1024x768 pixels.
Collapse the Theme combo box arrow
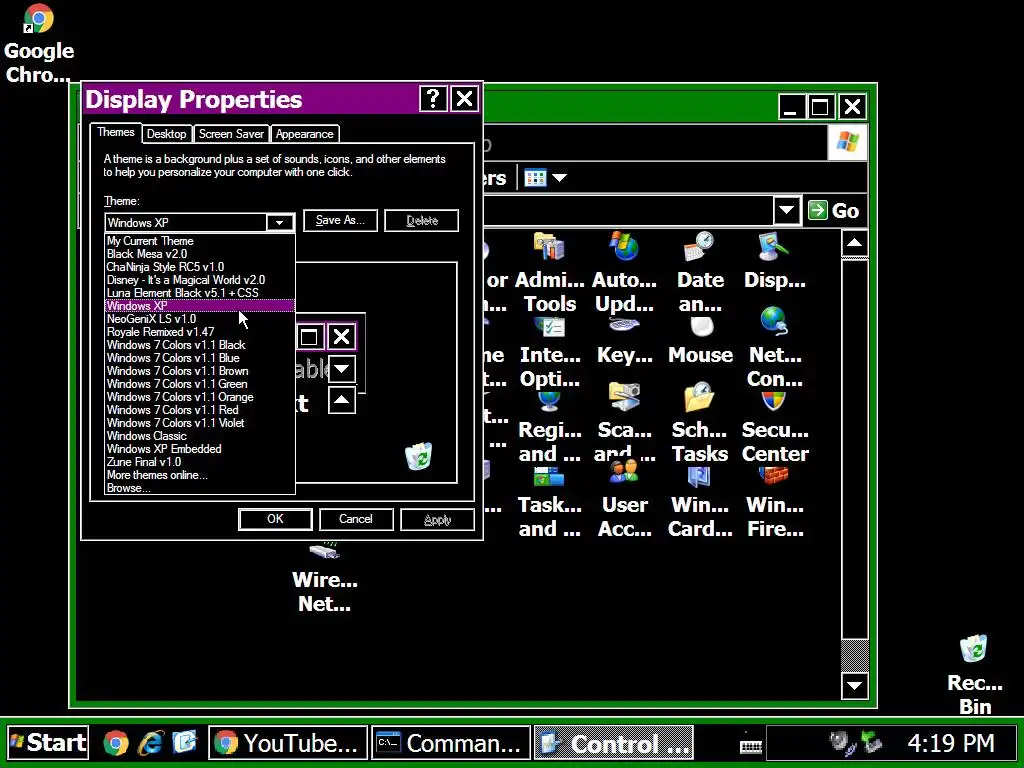coord(280,223)
